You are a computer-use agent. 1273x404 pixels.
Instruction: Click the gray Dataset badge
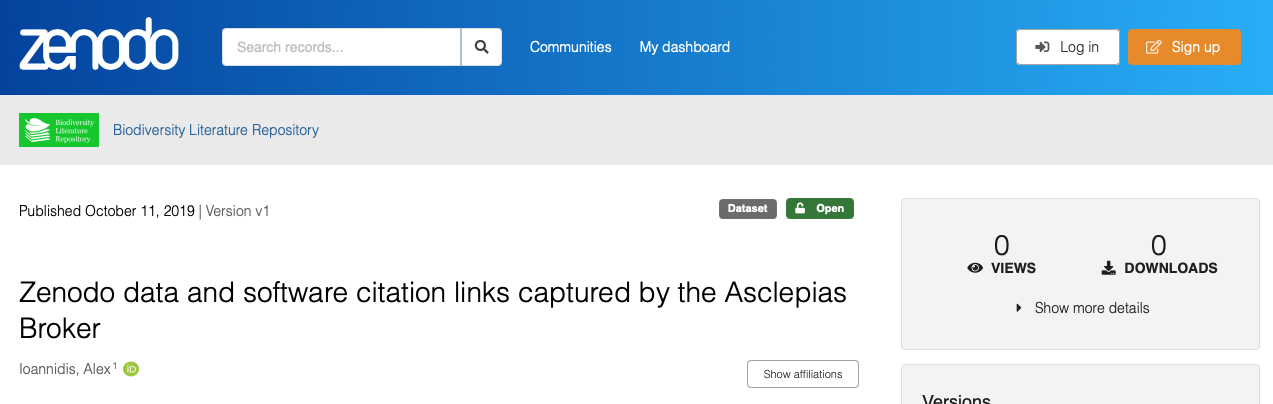pyautogui.click(x=747, y=209)
